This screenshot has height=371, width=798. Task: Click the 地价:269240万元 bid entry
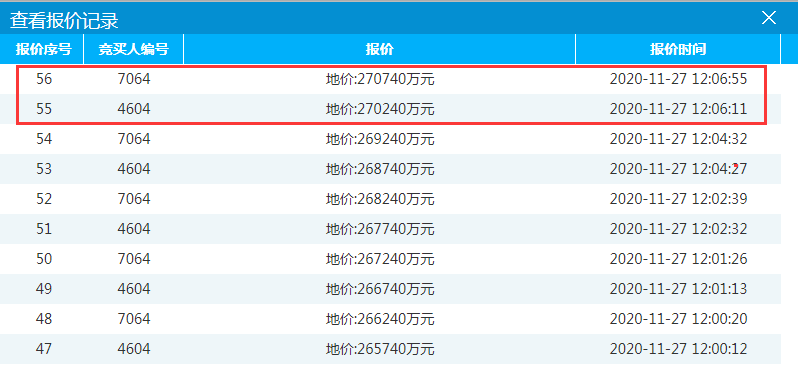click(380, 139)
